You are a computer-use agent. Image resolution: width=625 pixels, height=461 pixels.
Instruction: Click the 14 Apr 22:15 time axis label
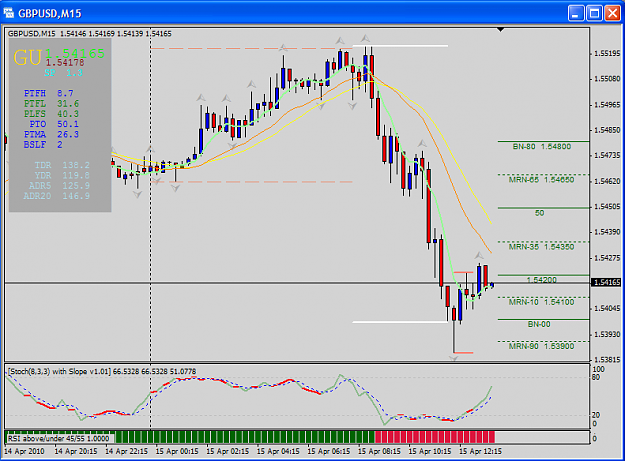click(126, 451)
